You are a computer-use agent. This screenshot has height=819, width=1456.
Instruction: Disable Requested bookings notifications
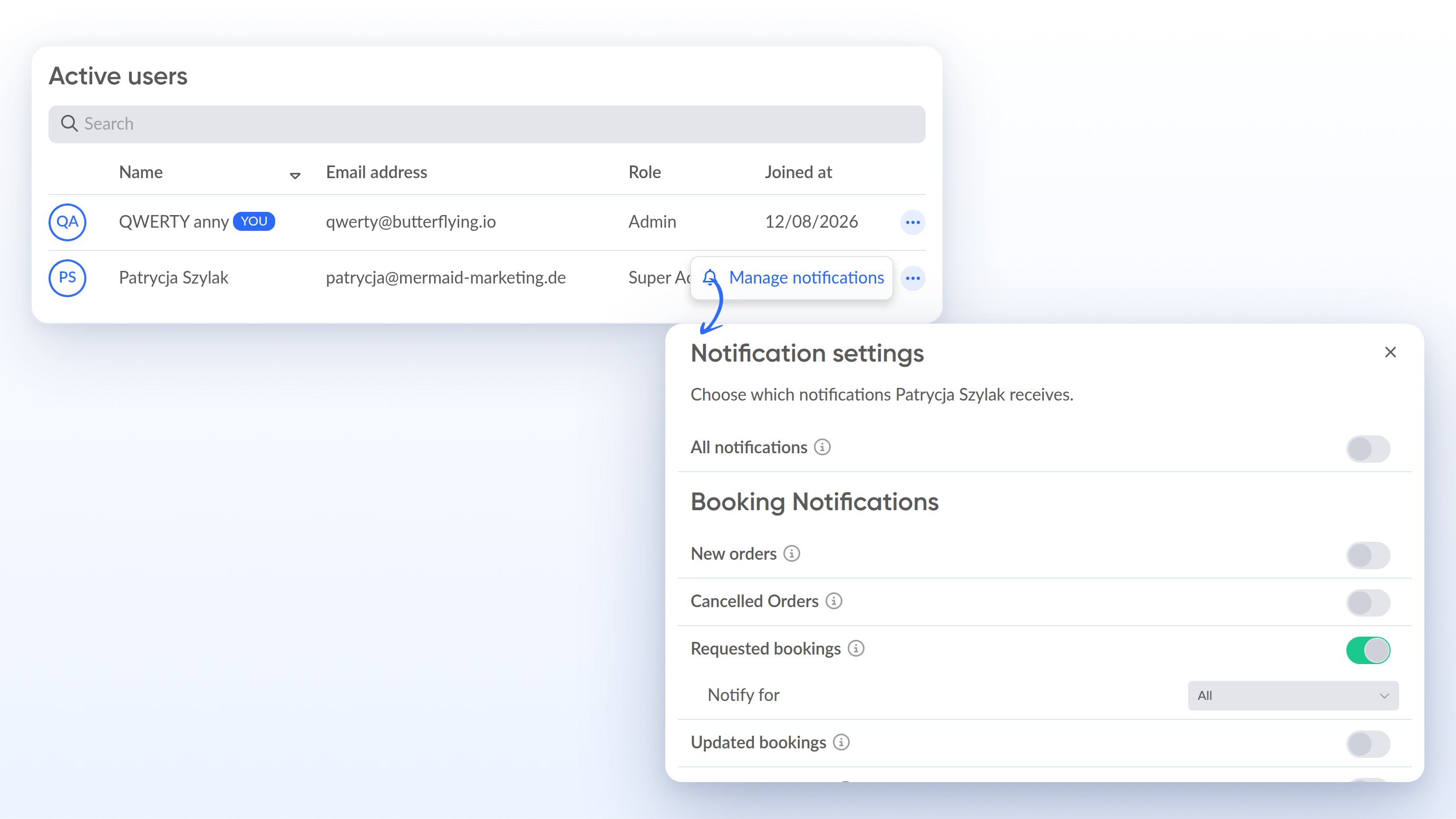(1368, 650)
